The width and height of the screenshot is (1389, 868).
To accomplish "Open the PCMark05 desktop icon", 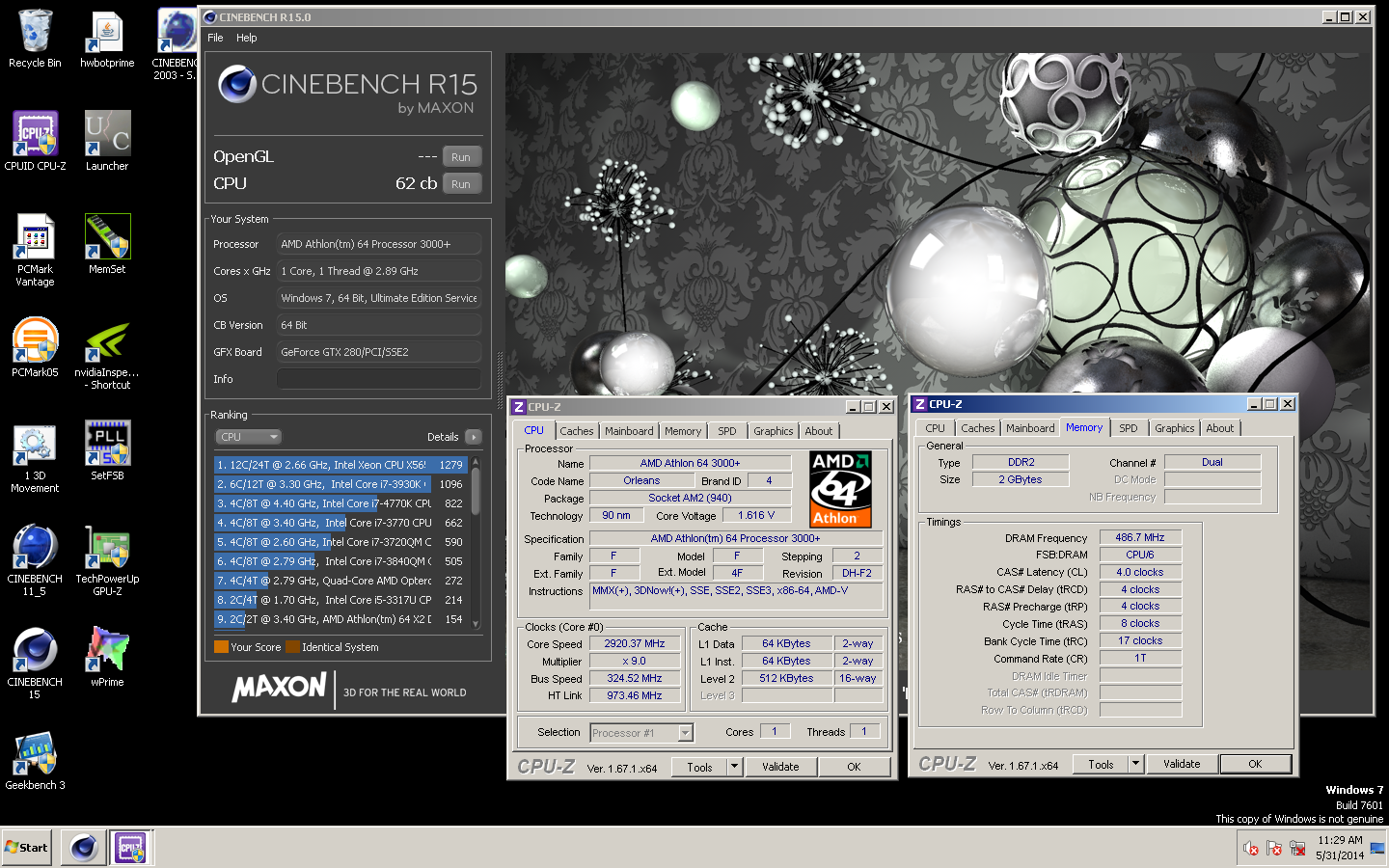I will (35, 347).
